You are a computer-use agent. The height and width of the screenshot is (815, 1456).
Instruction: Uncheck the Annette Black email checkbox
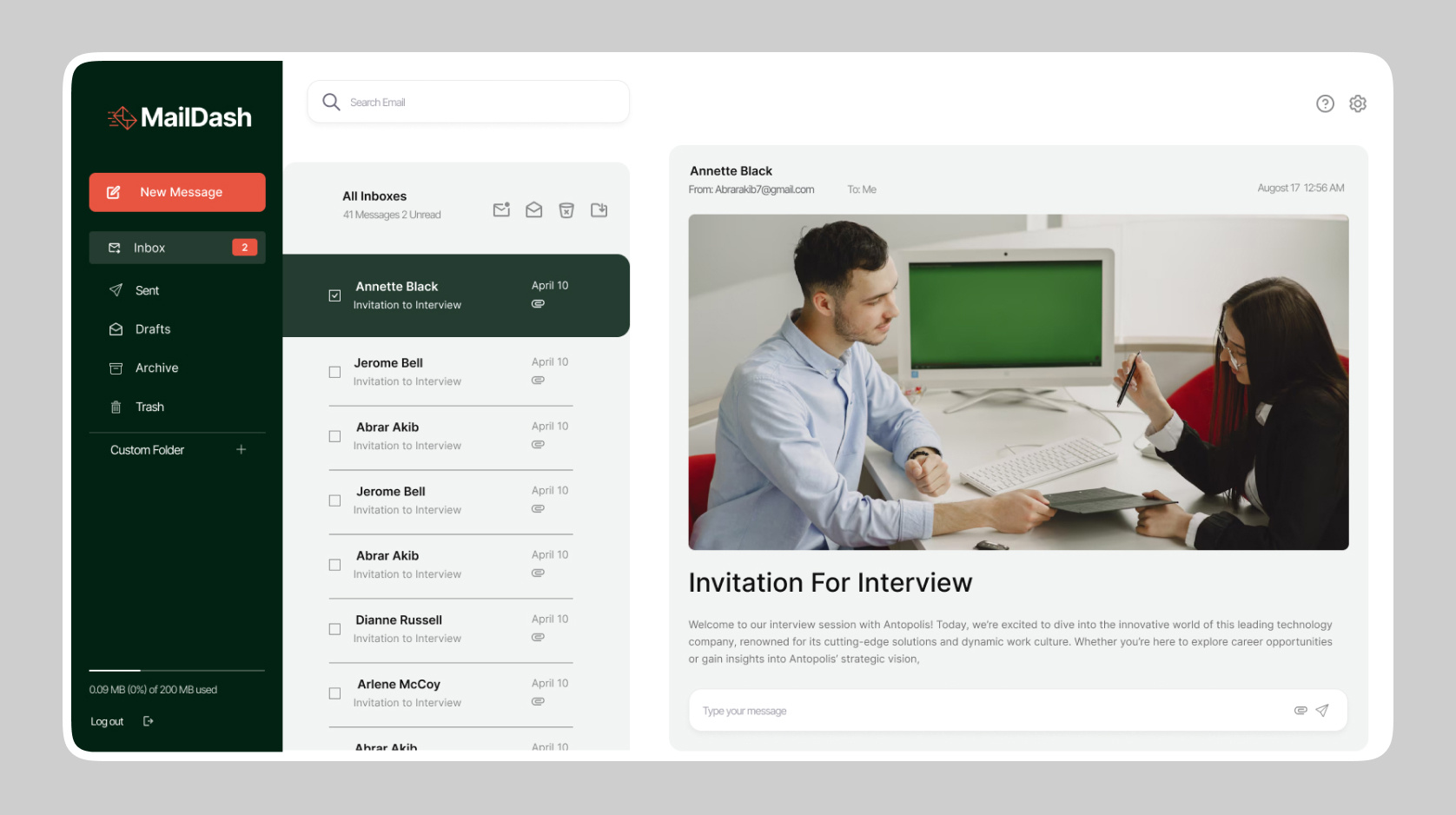pos(334,295)
